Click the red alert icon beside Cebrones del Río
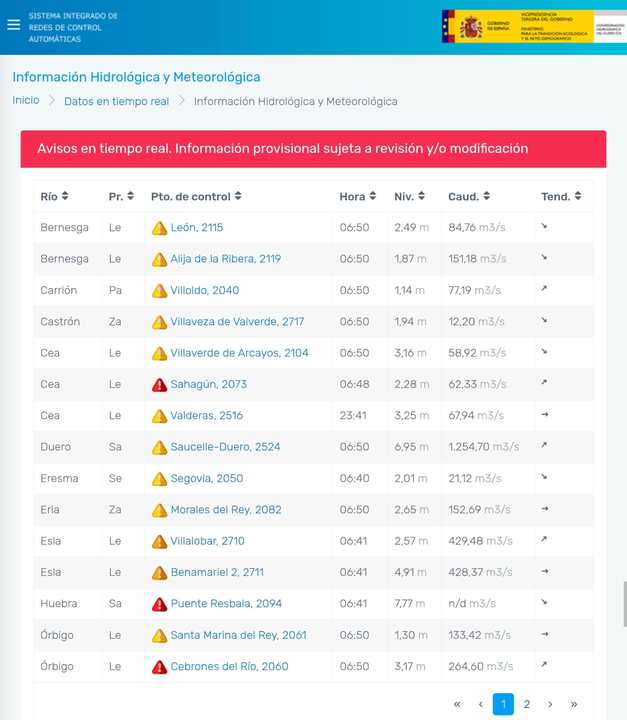 pos(159,667)
